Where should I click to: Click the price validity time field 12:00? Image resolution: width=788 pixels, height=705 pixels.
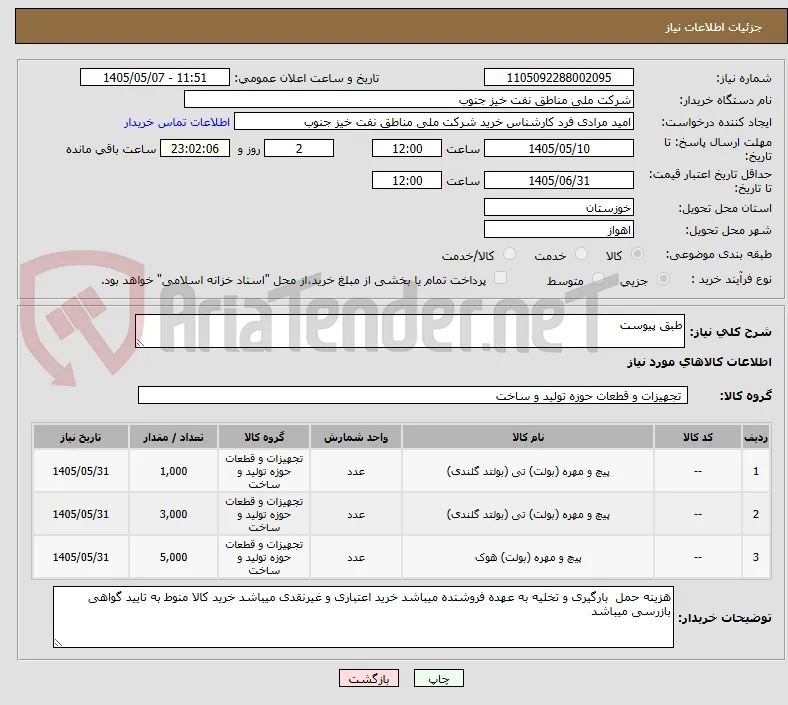pos(407,180)
